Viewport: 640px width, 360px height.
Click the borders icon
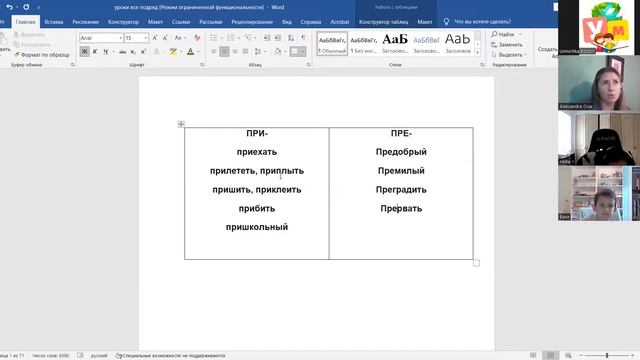pos(295,52)
